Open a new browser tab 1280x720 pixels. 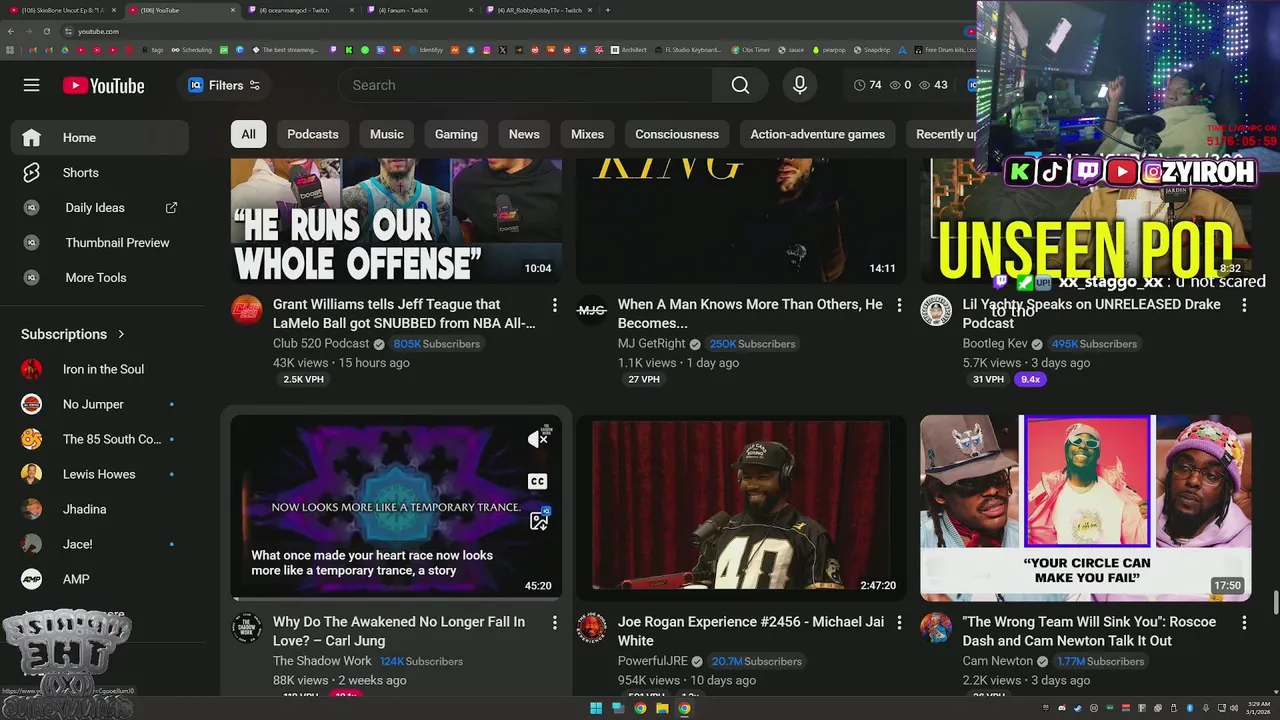coord(608,10)
